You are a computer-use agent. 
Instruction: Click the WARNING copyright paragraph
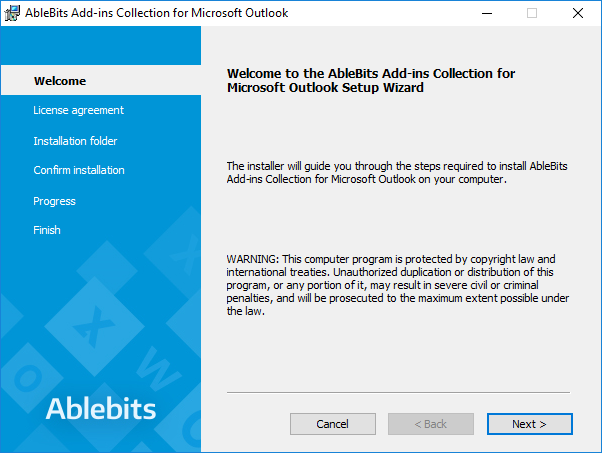[x=398, y=285]
